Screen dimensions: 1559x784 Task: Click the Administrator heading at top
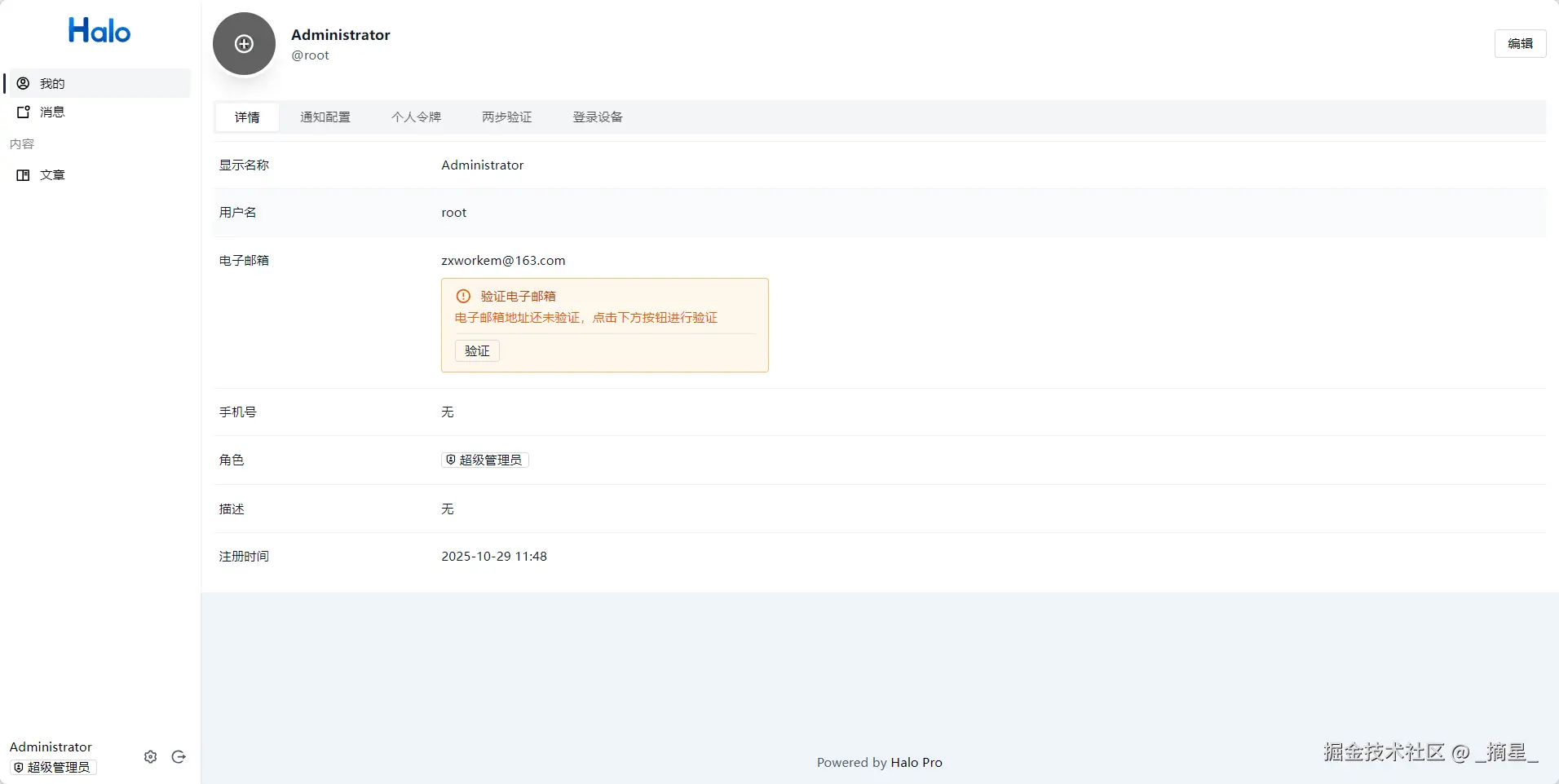[341, 35]
